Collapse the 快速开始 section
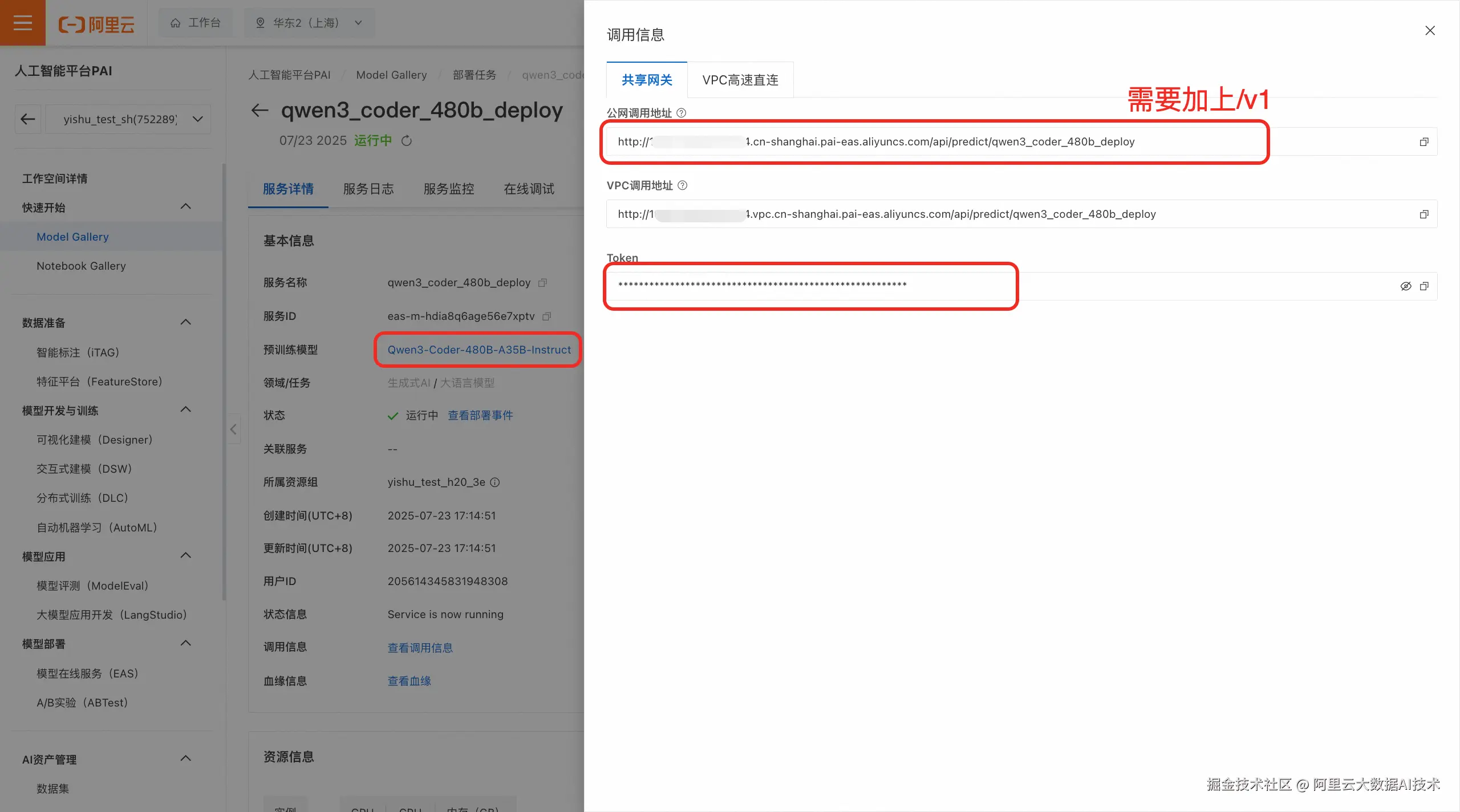 [185, 206]
